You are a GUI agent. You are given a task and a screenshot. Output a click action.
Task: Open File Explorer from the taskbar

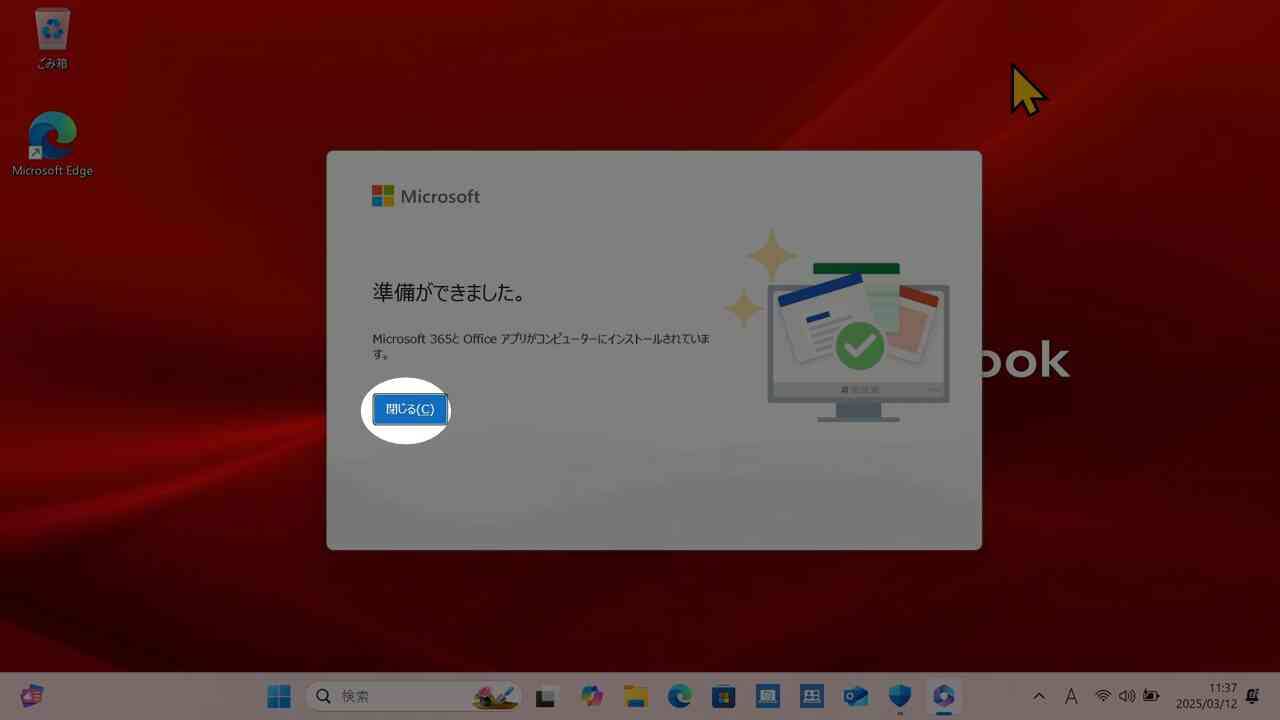pos(636,696)
